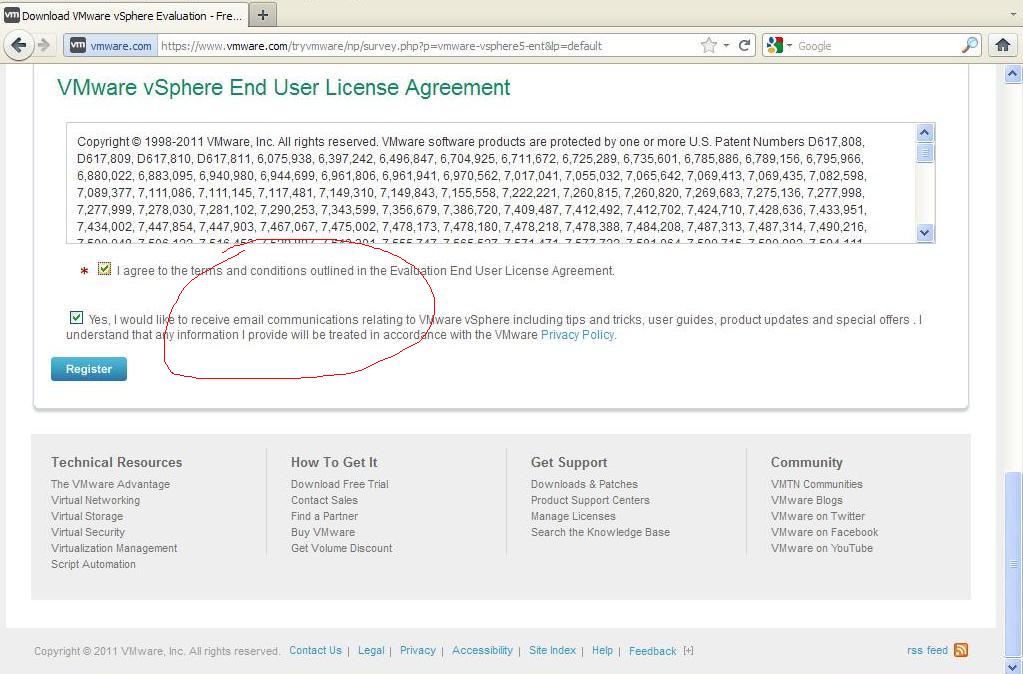The image size is (1023, 674).
Task: Open the browser Home page icon
Action: (1003, 45)
